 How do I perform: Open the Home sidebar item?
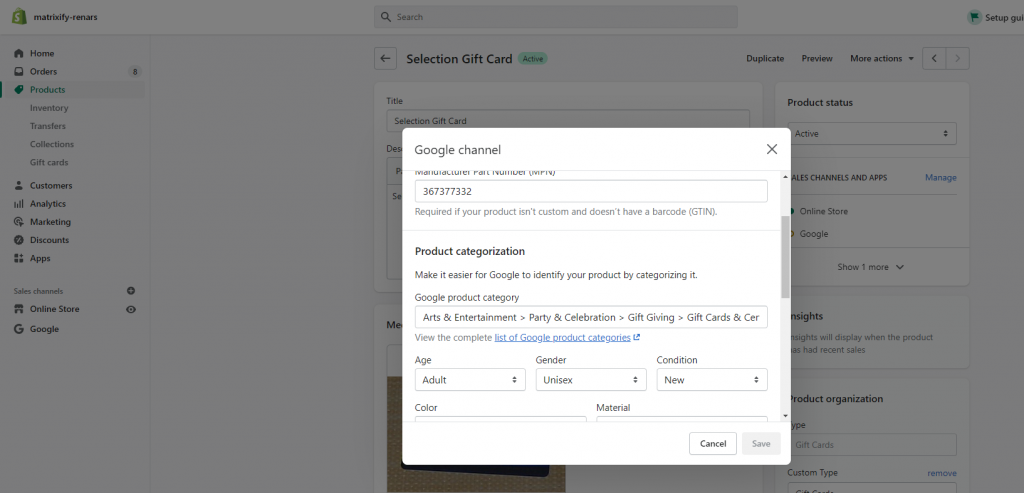pyautogui.click(x=42, y=54)
